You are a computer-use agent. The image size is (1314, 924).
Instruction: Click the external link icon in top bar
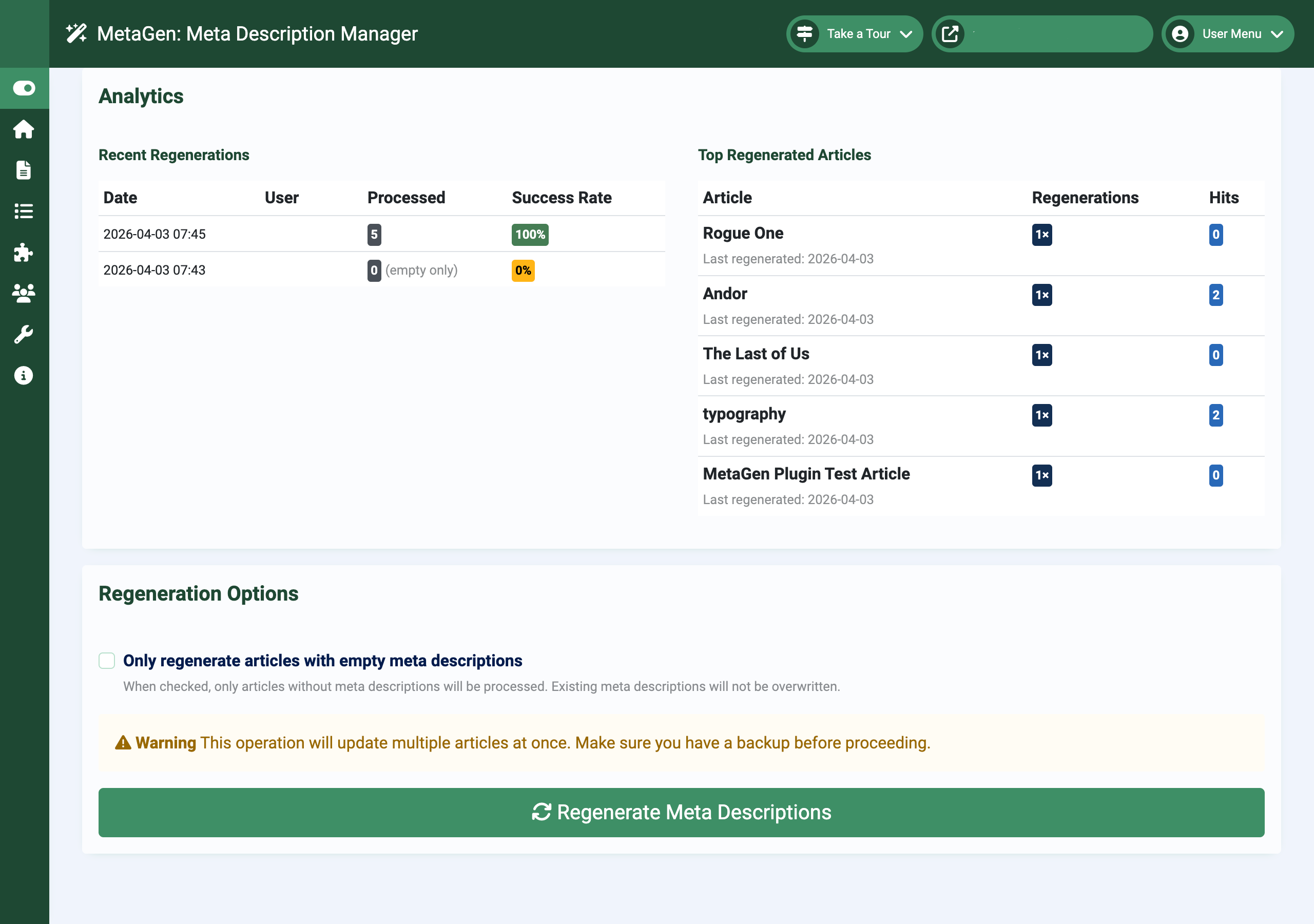click(951, 34)
